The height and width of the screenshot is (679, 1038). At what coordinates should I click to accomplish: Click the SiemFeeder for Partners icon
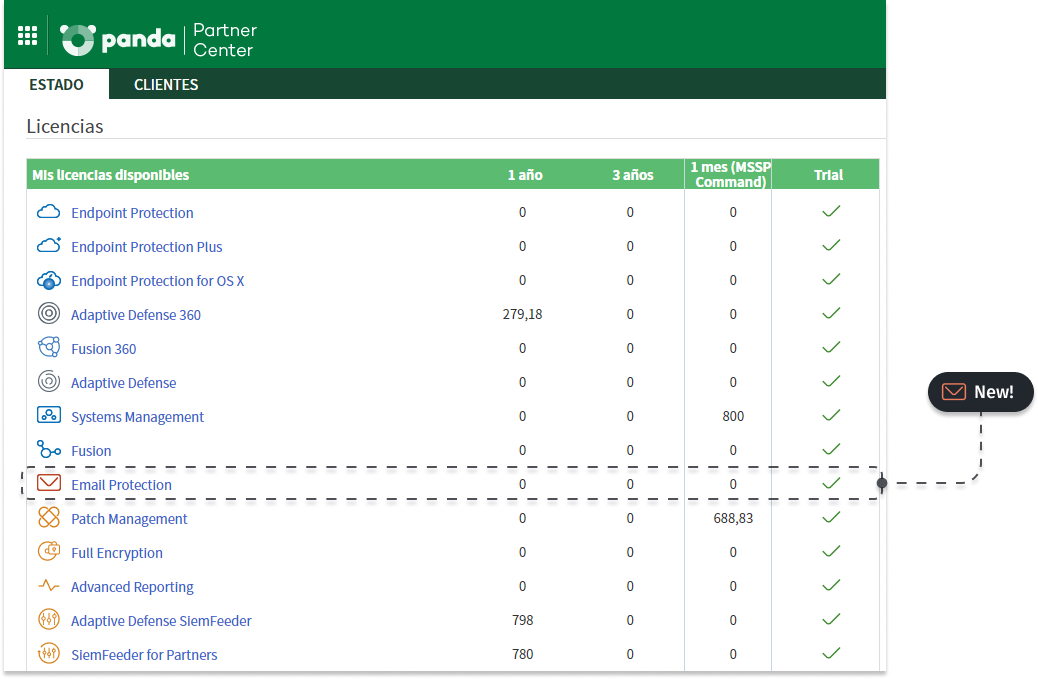click(48, 654)
